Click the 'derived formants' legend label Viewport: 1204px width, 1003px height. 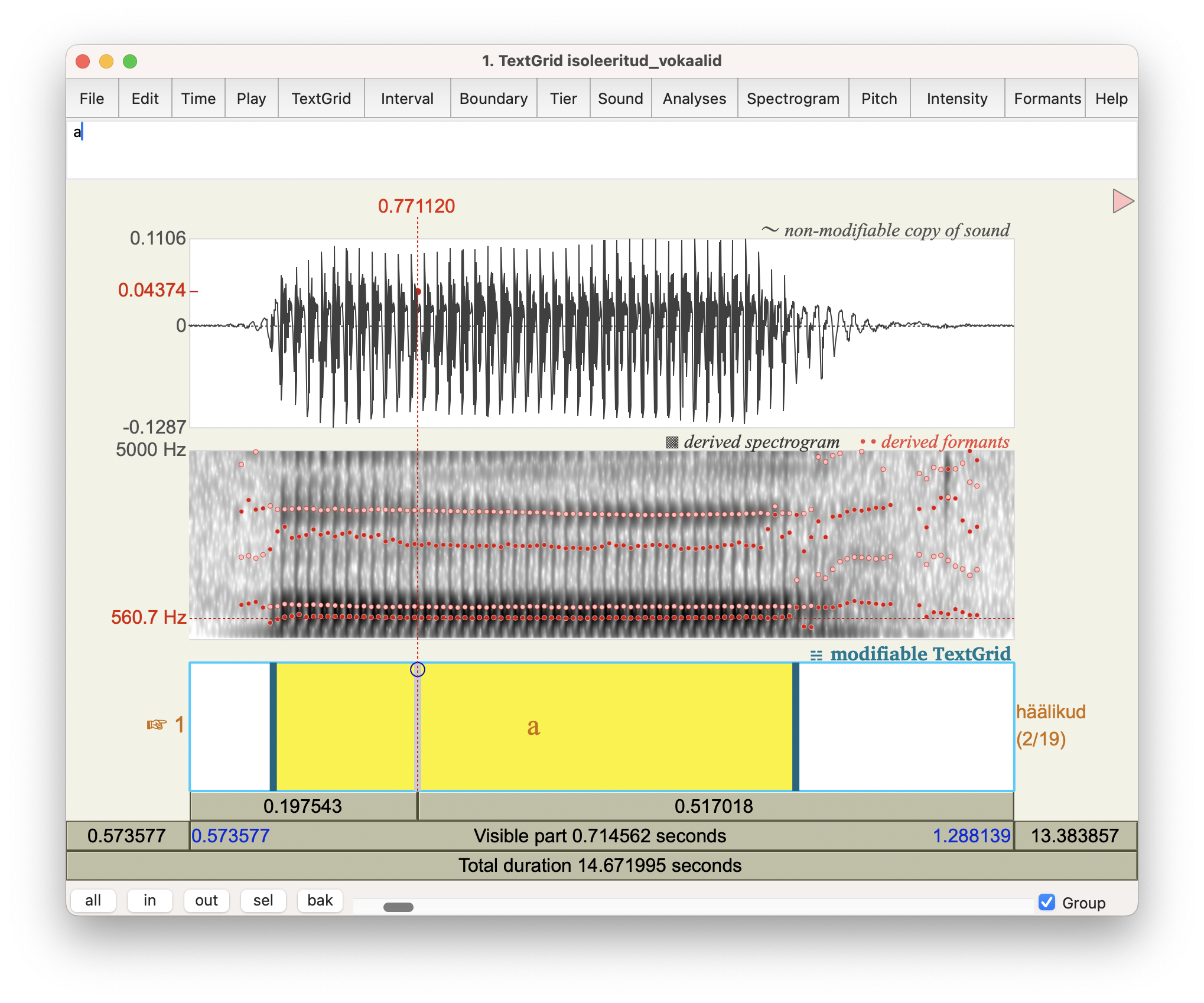point(945,442)
